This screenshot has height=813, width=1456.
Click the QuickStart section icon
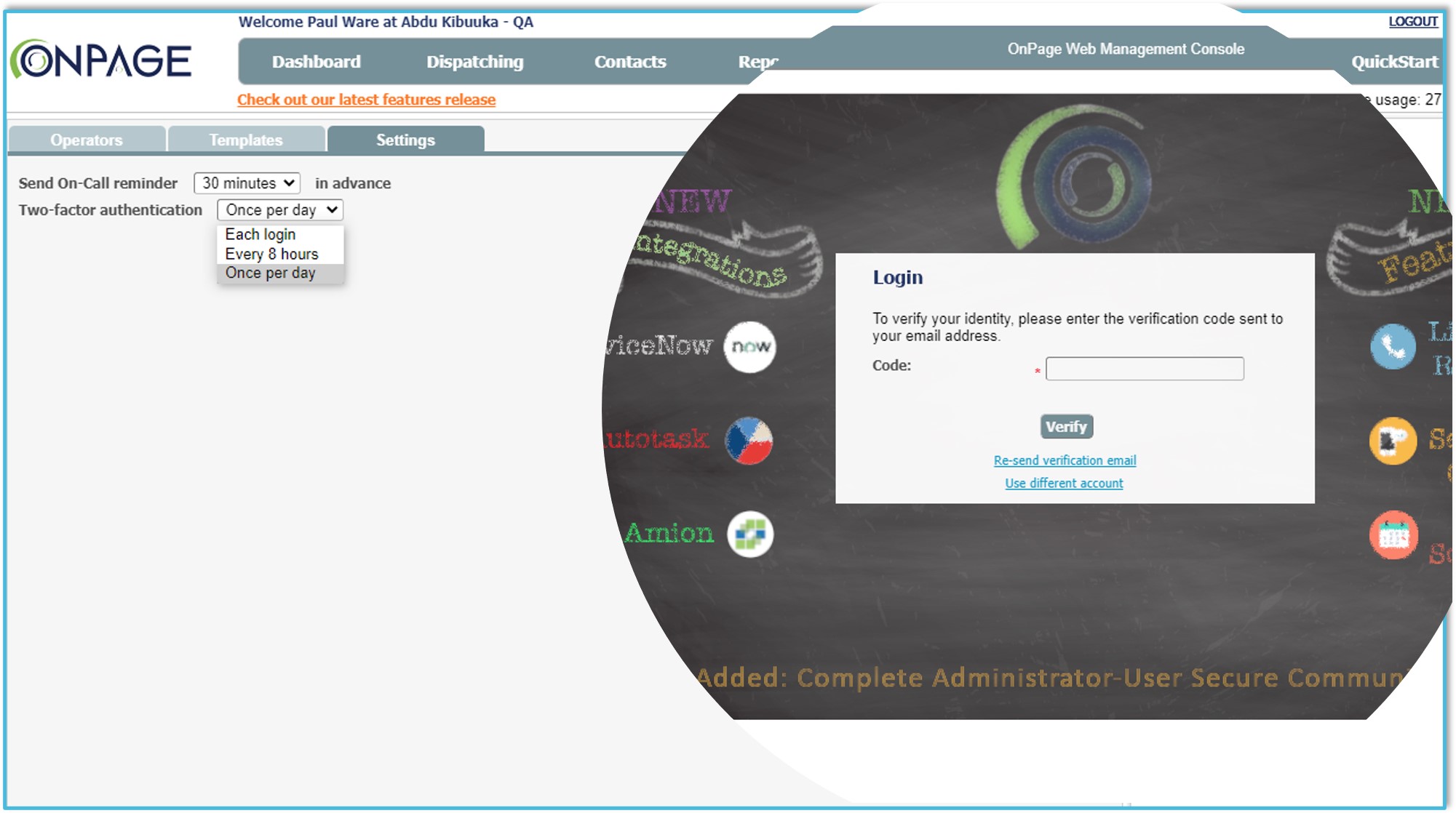pos(1396,62)
